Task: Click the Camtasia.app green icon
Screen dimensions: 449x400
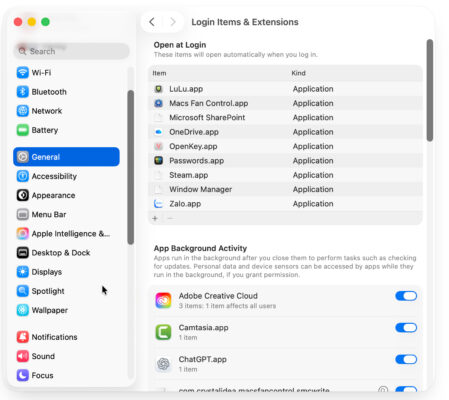Action: (x=163, y=332)
